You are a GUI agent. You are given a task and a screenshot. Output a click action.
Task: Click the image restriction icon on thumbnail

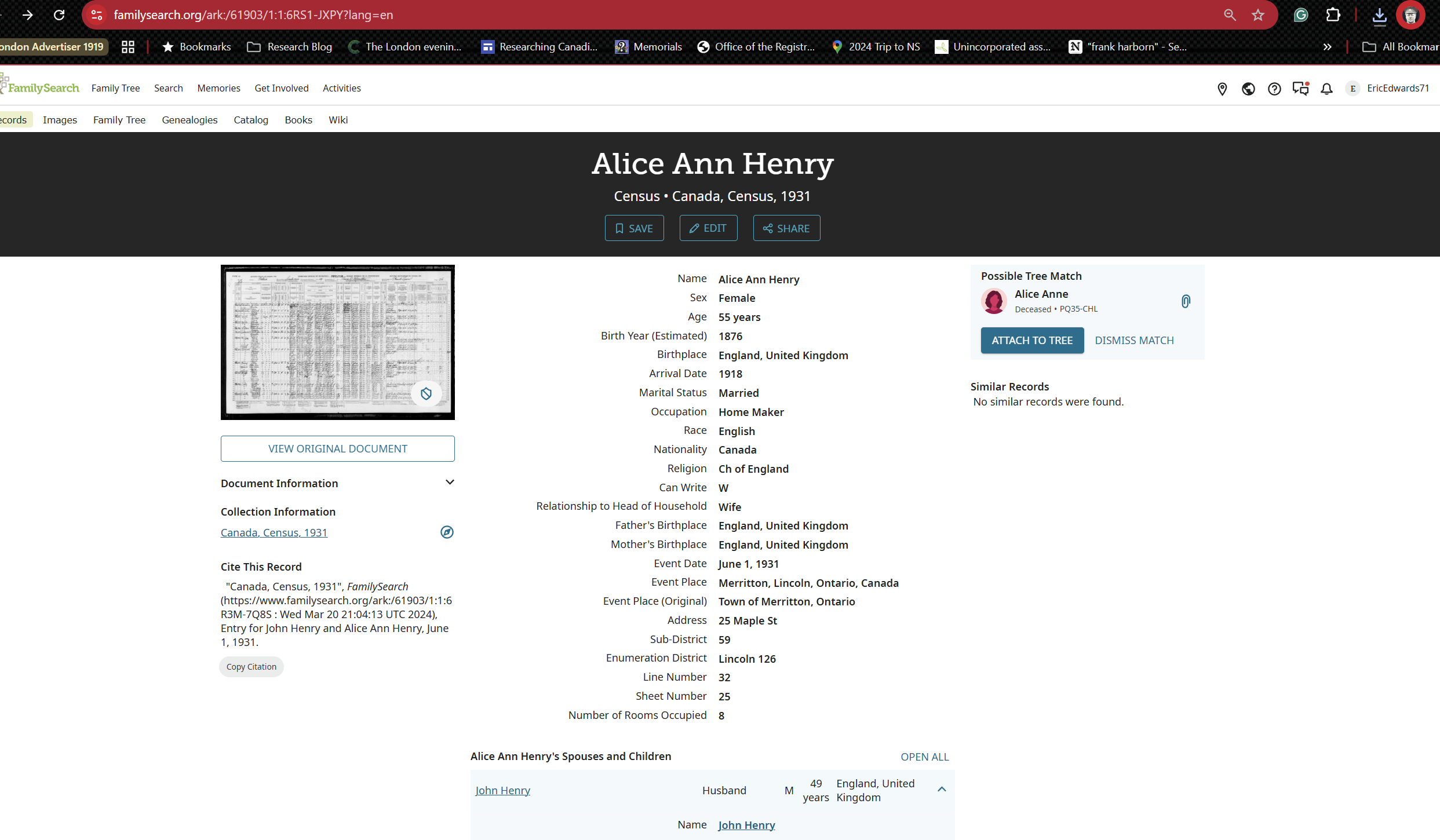tap(426, 394)
